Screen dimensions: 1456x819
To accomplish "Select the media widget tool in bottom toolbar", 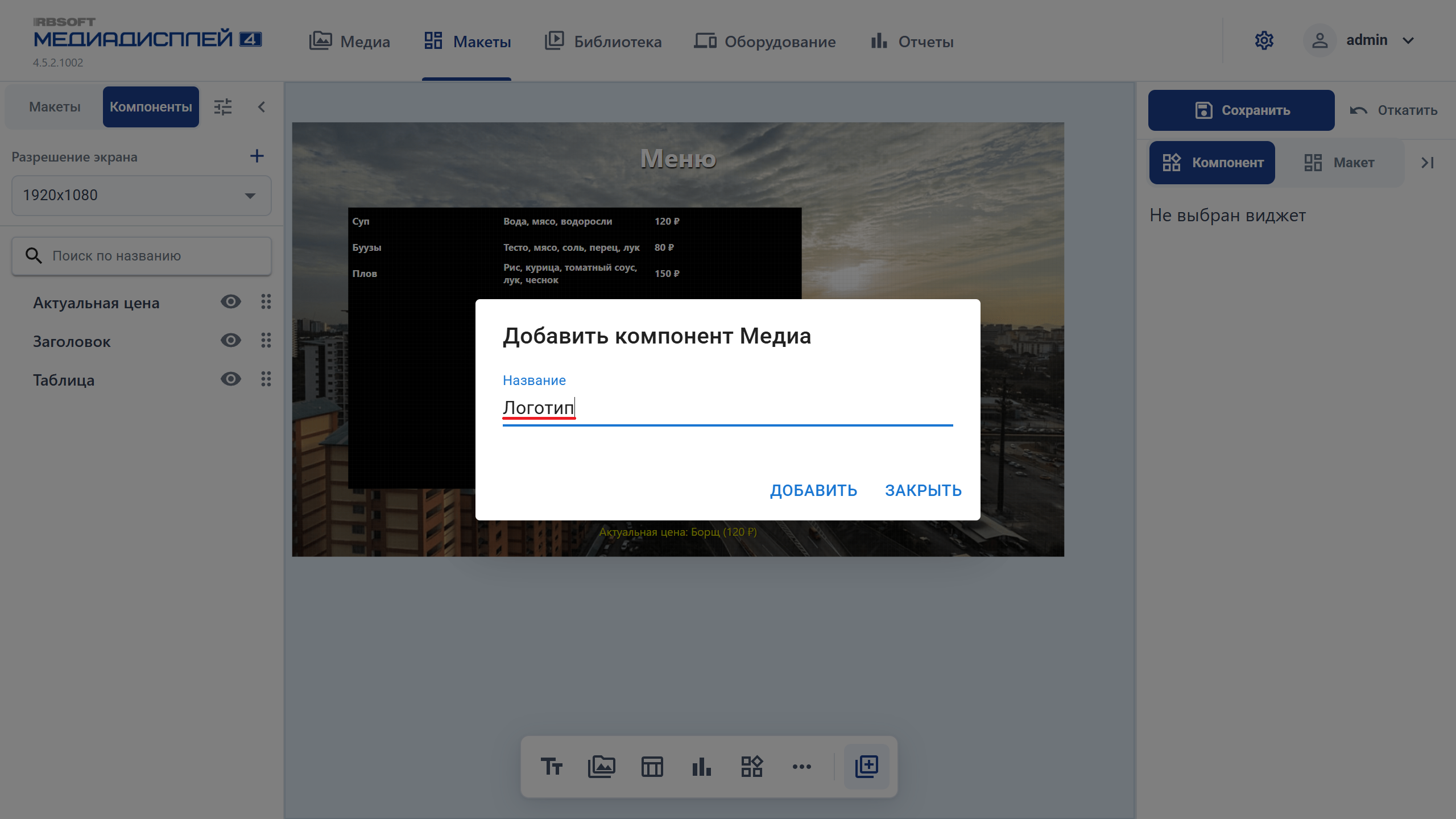I will click(x=601, y=766).
